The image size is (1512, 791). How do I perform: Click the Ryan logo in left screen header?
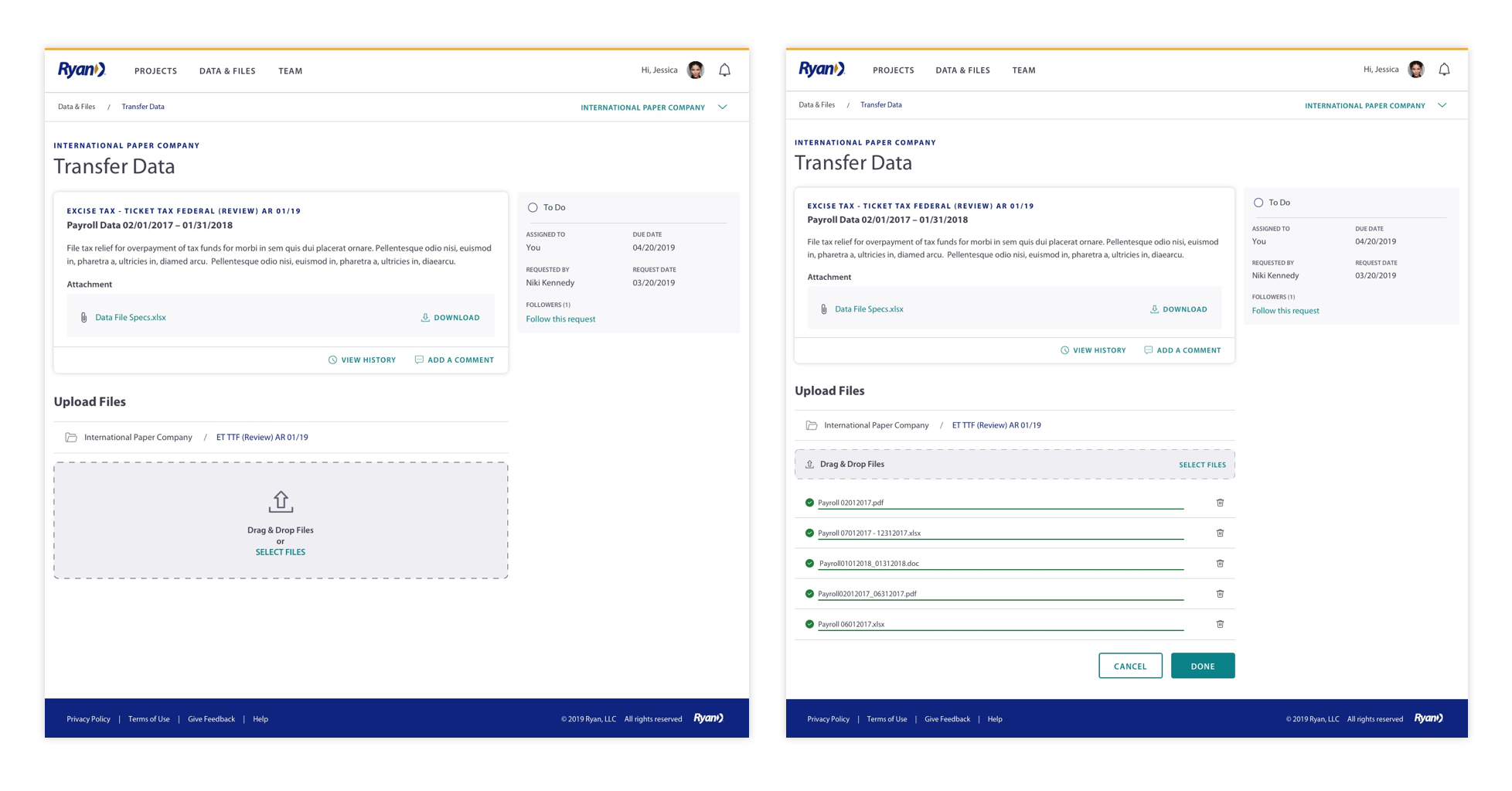(81, 70)
